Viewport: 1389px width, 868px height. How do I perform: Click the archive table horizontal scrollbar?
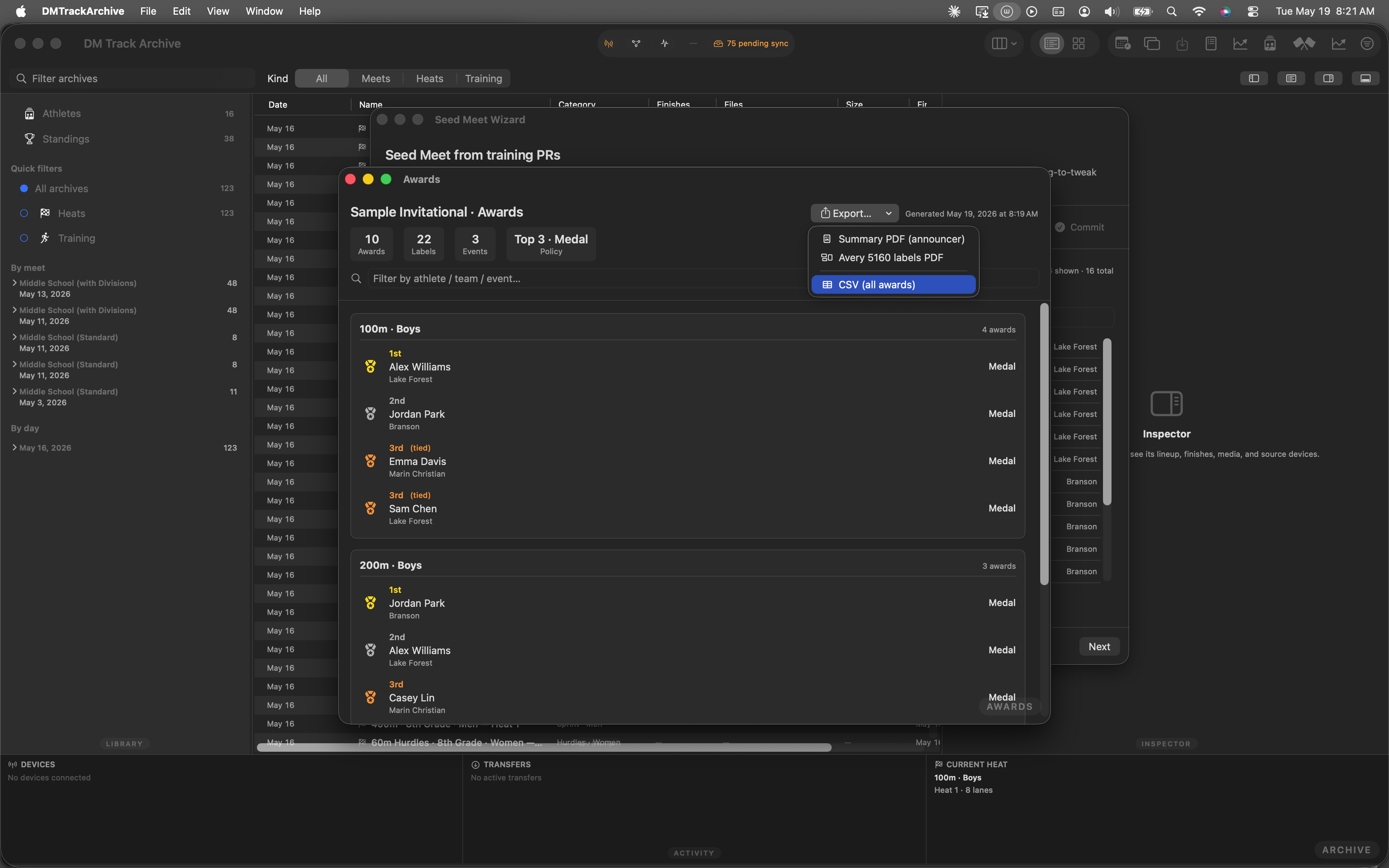click(543, 747)
